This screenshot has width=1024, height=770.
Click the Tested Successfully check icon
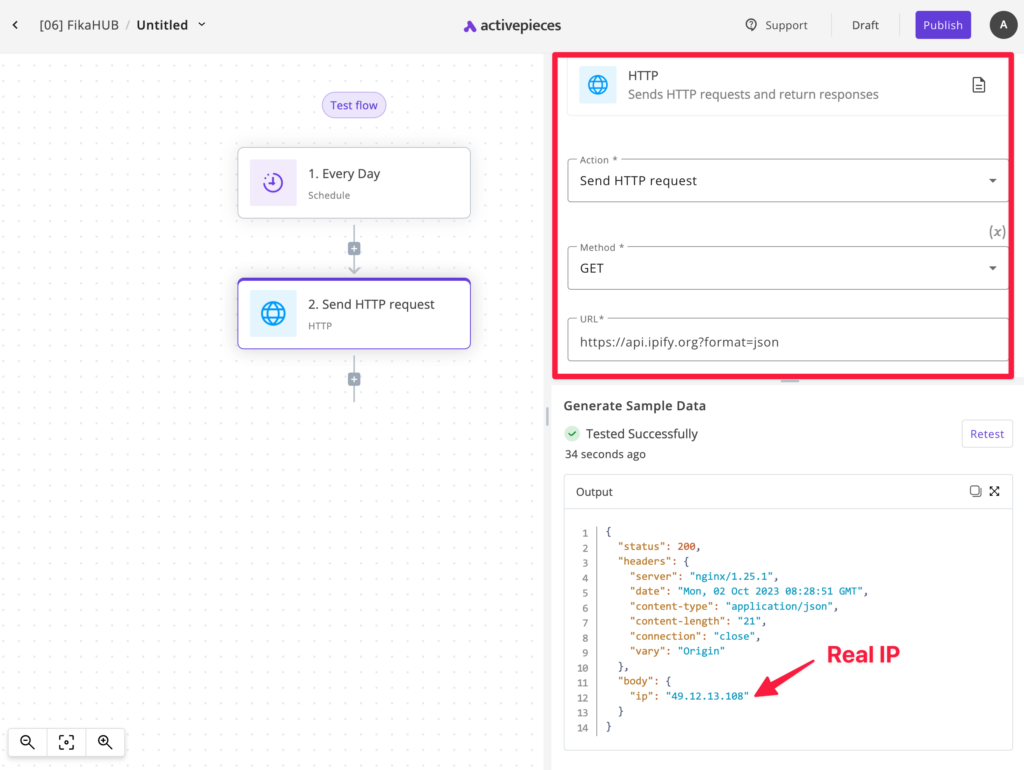[572, 434]
